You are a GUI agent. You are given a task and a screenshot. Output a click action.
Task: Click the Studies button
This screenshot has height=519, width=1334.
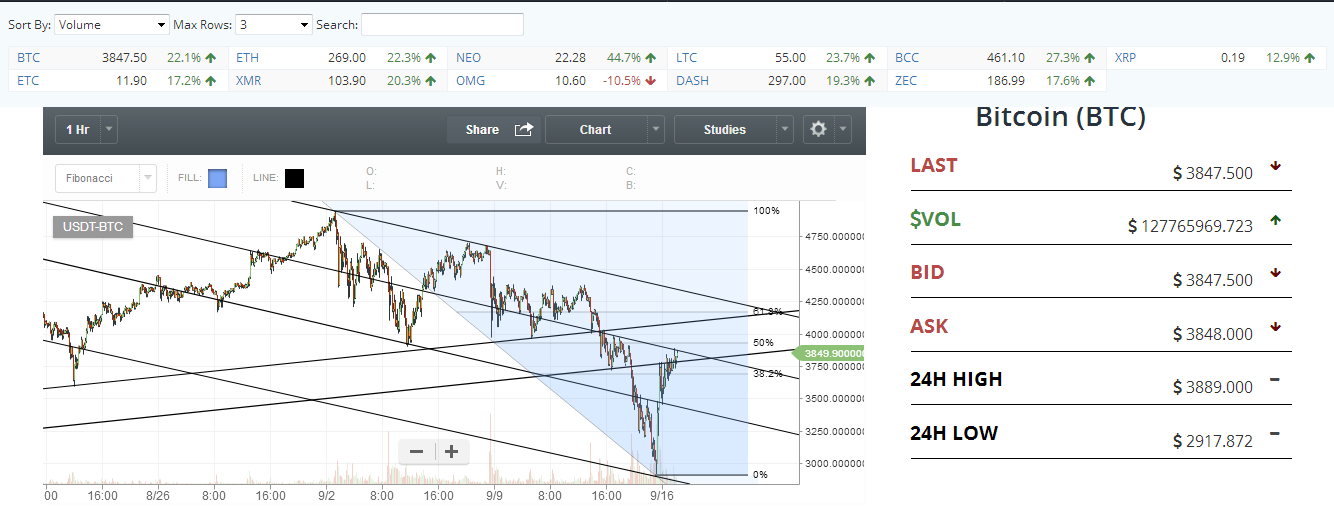click(x=725, y=129)
